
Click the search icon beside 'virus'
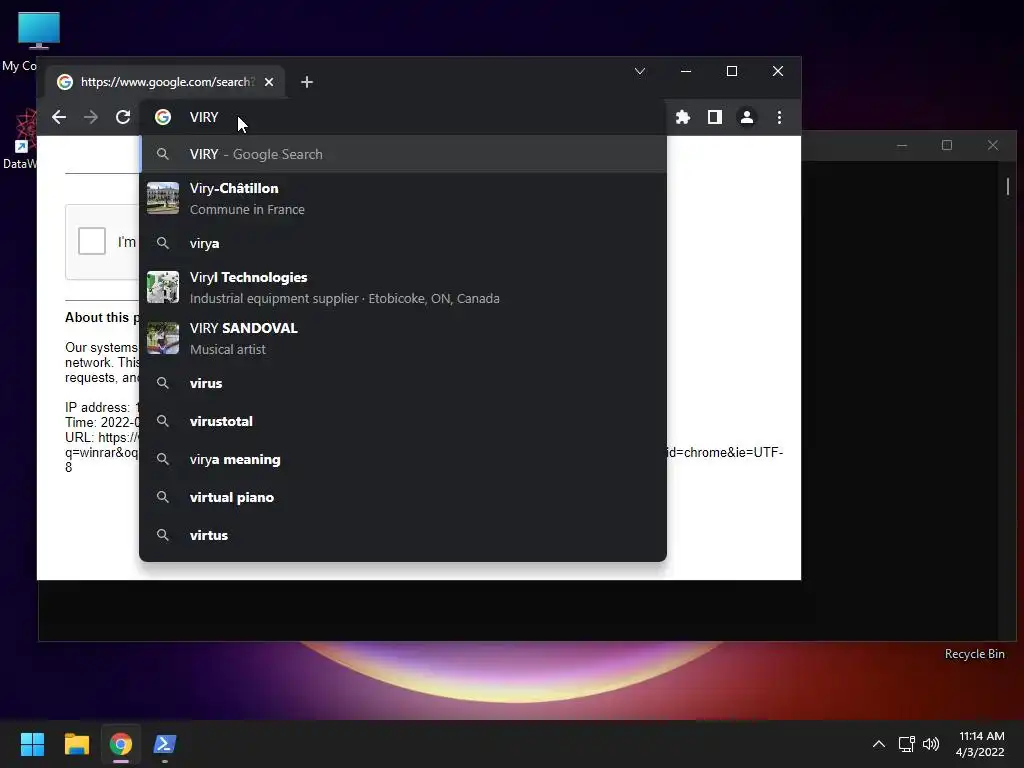click(163, 383)
